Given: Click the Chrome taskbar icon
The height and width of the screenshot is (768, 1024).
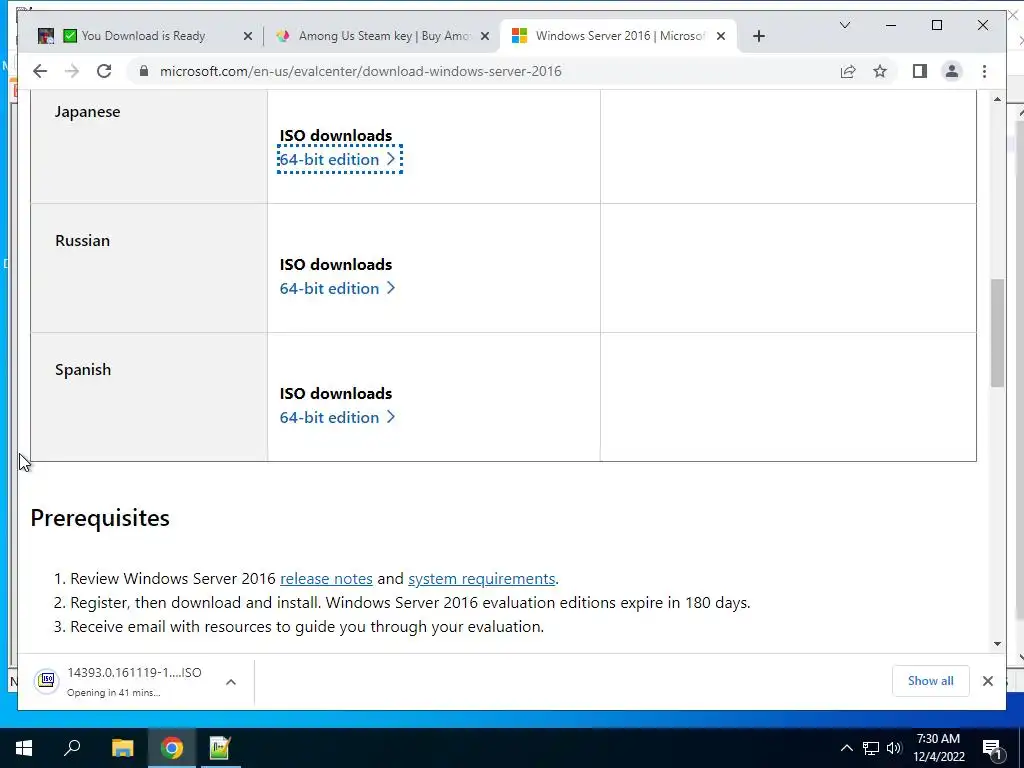Looking at the screenshot, I should point(172,748).
